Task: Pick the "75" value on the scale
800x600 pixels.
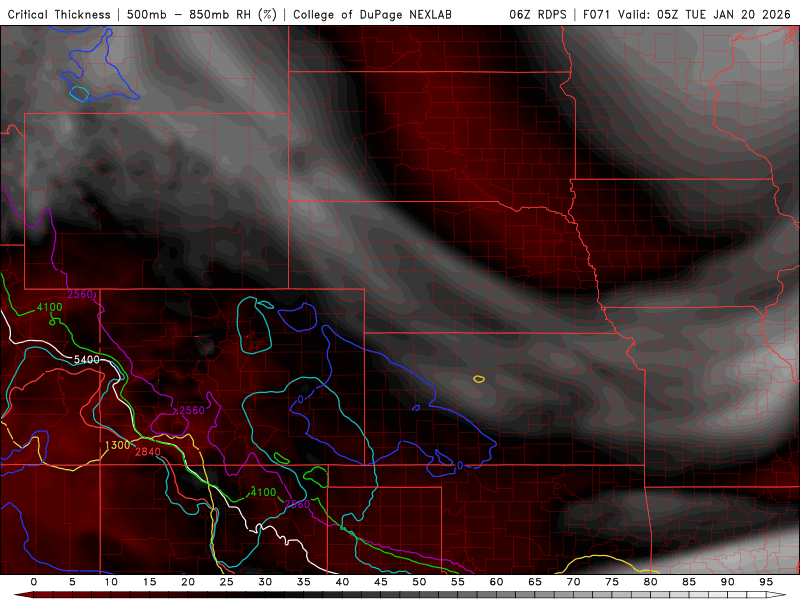Action: point(612,582)
